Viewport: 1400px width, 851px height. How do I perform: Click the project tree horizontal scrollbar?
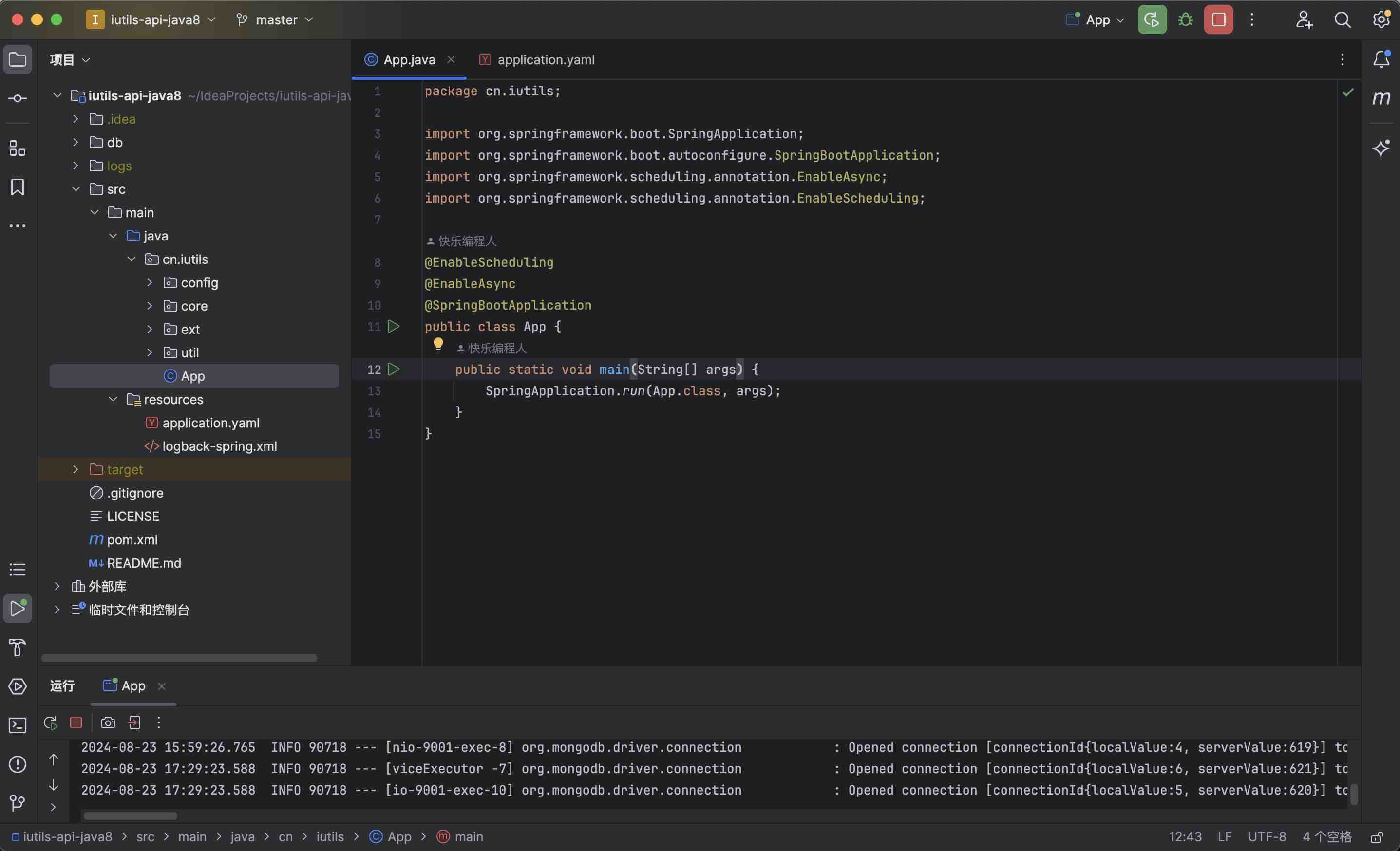pyautogui.click(x=179, y=658)
